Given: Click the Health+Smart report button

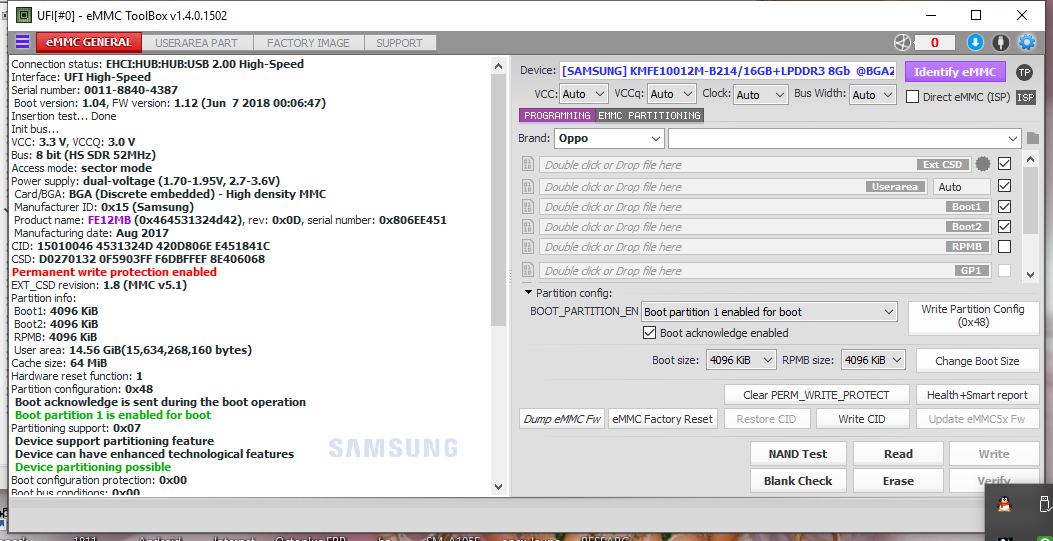Looking at the screenshot, I should (x=976, y=394).
